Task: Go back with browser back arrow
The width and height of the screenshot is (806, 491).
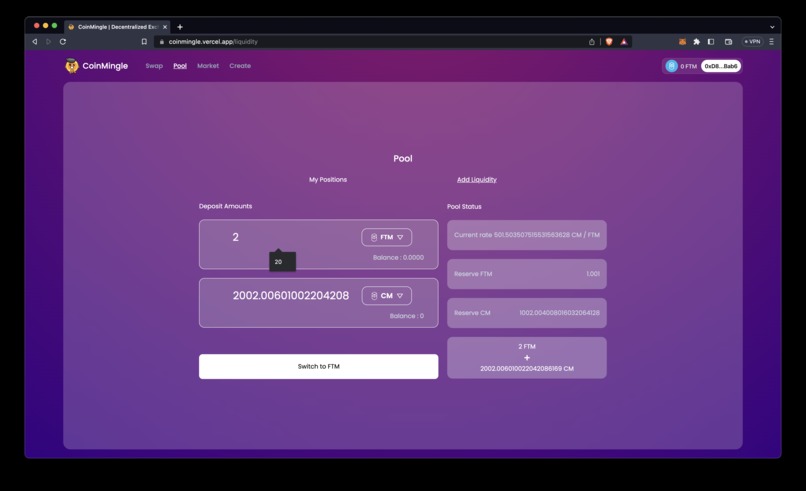Action: (x=34, y=42)
